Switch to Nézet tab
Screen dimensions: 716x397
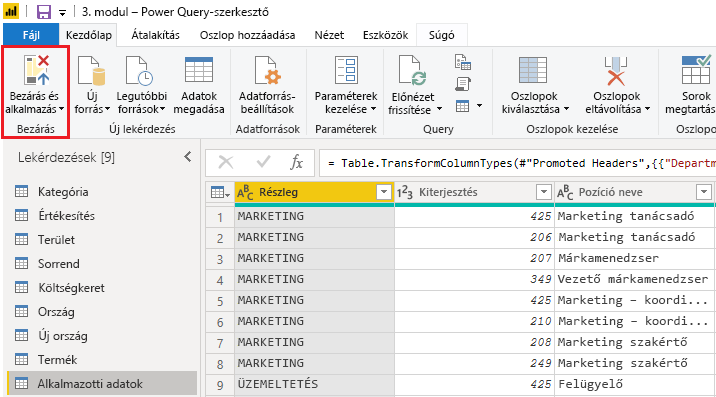coord(329,35)
